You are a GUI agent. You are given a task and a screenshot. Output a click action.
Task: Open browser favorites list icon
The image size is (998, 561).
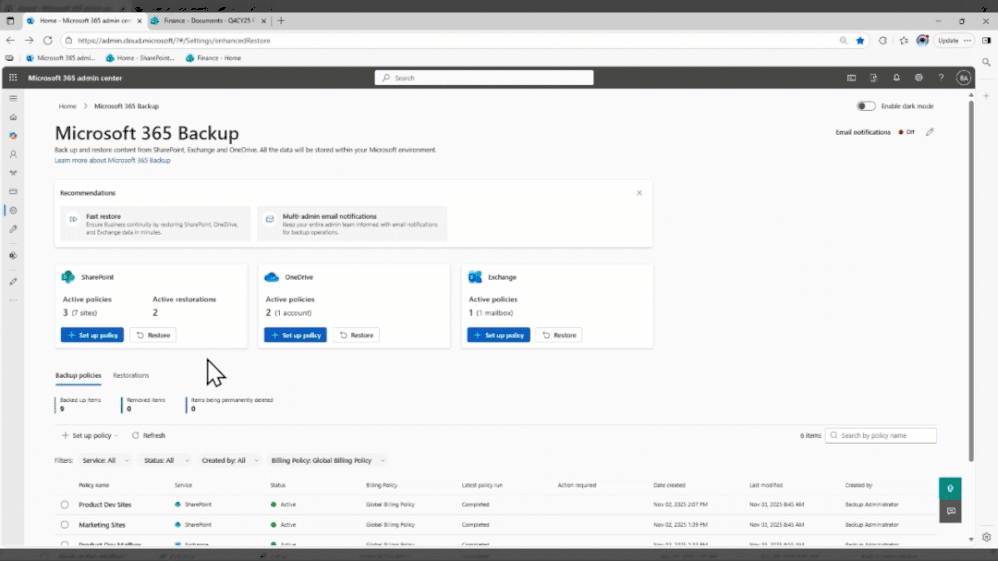click(904, 40)
